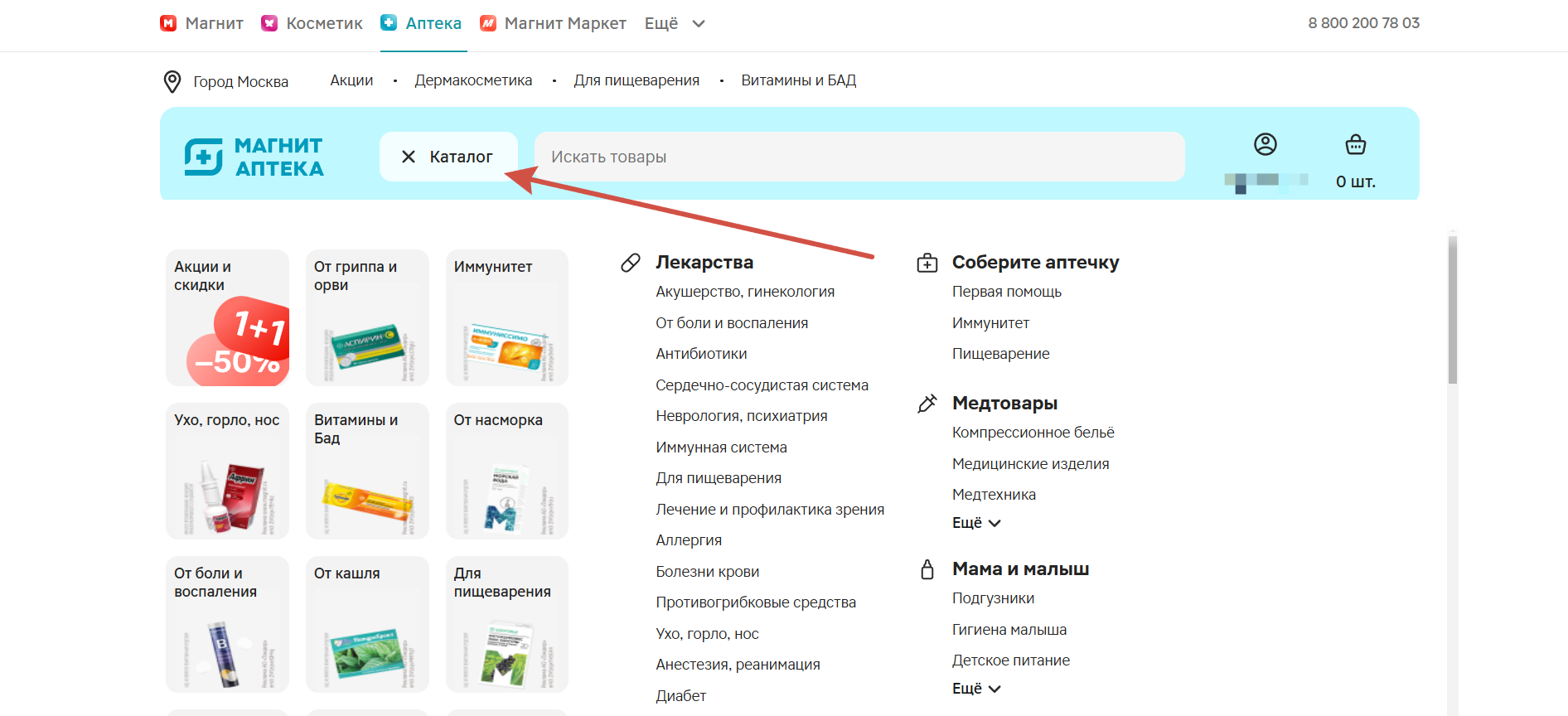This screenshot has height=716, width=1568.
Task: Click the catalog vertical scrollbar
Action: 1452,311
